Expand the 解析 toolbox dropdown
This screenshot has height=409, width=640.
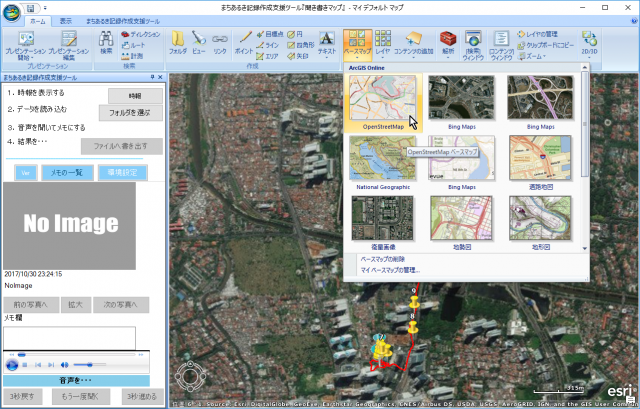click(x=448, y=58)
